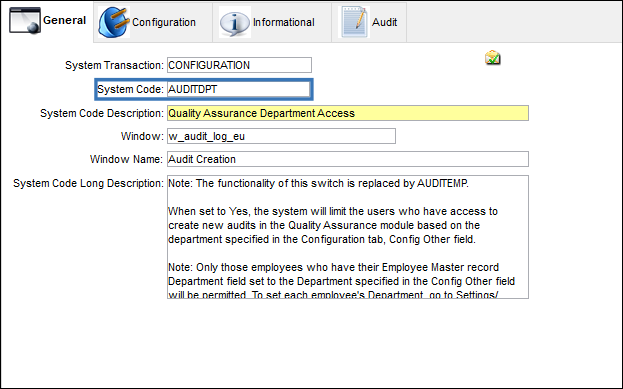Open the General tab
The width and height of the screenshot is (623, 389).
48,21
